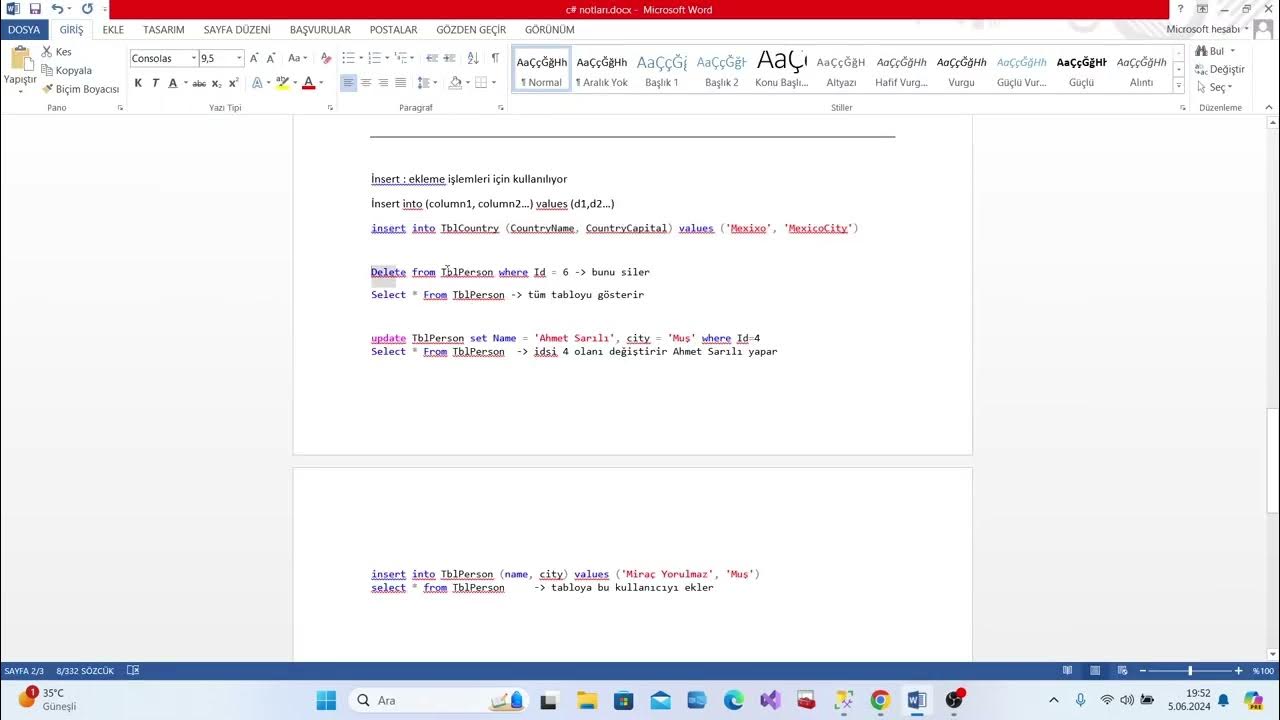Toggle italic T formatting
Viewport: 1280px width, 720px height.
point(155,83)
